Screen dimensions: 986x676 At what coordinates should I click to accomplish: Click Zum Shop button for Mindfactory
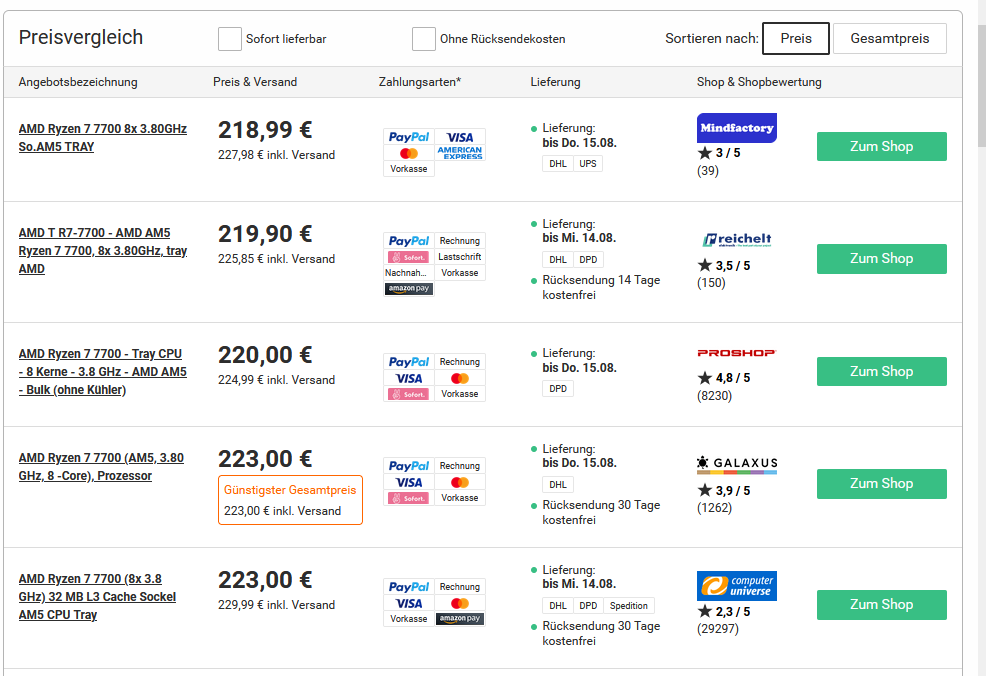881,146
